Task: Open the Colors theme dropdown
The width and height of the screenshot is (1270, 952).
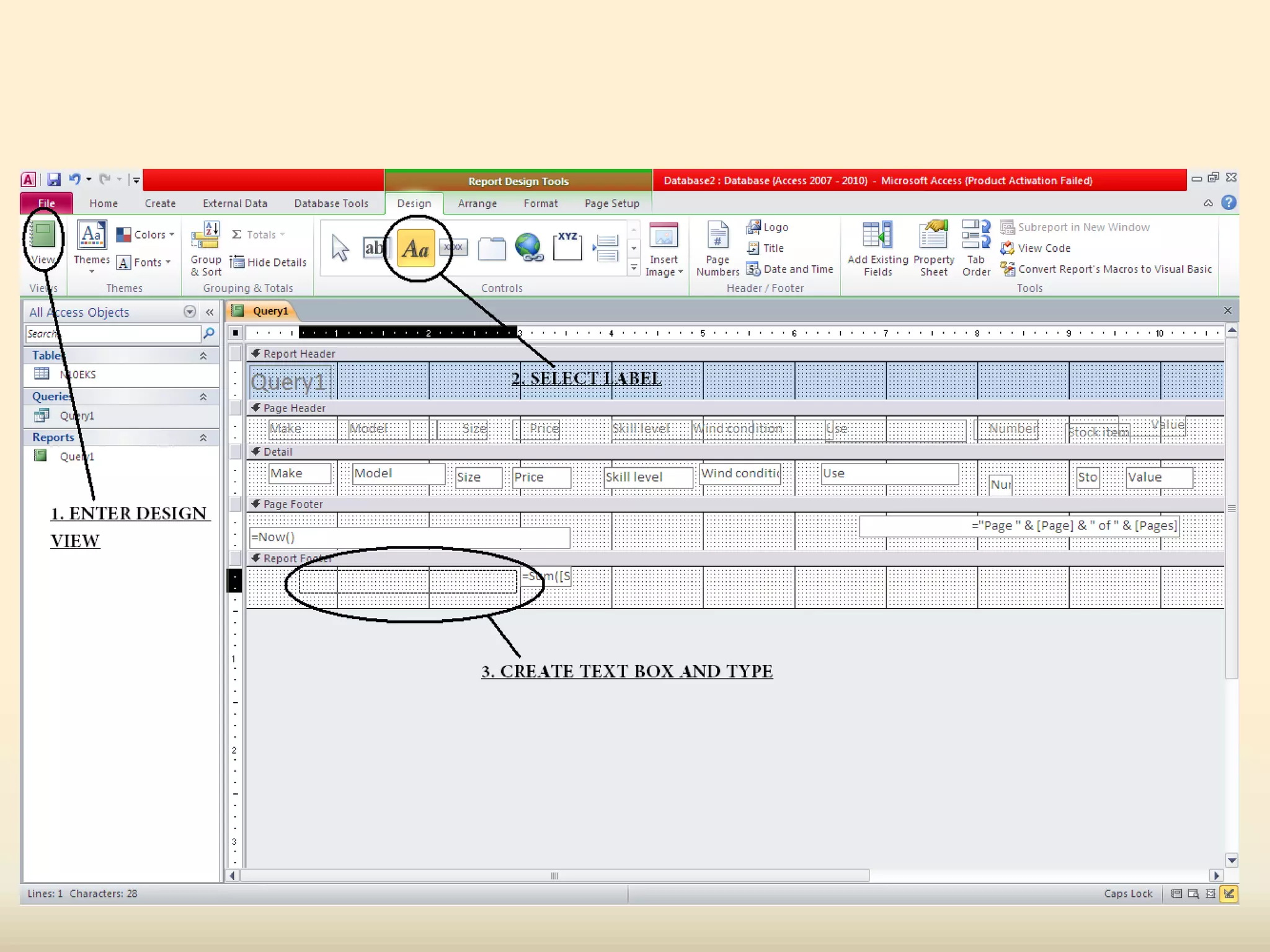Action: coord(146,235)
